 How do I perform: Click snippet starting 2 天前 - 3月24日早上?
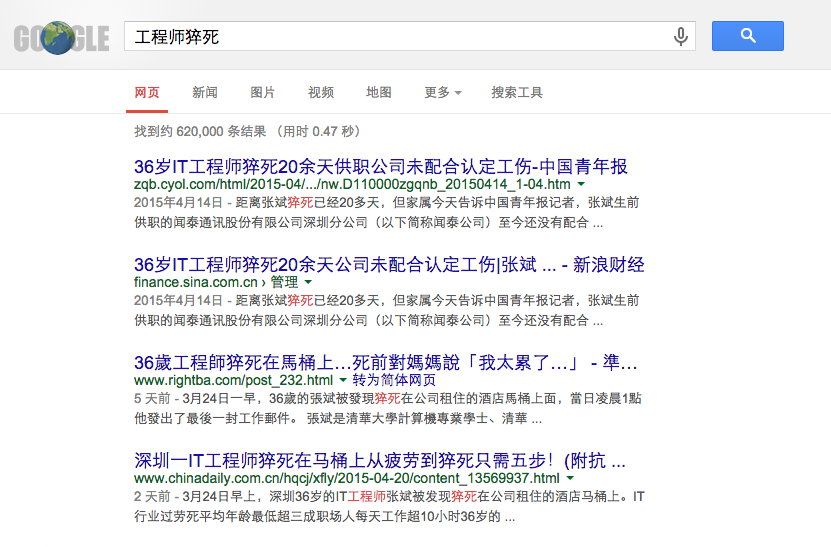(x=389, y=507)
